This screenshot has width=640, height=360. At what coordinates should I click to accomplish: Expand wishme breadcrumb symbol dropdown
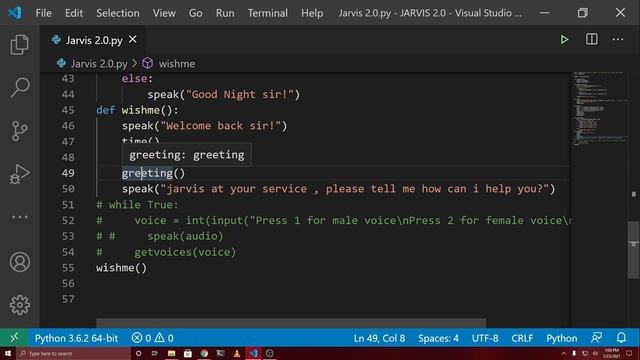176,64
